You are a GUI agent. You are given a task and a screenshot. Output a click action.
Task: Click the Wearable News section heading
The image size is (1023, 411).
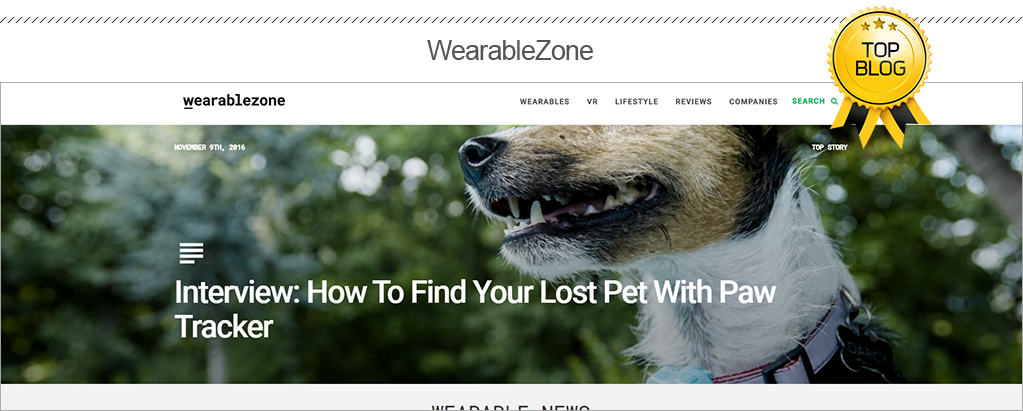tap(511, 407)
